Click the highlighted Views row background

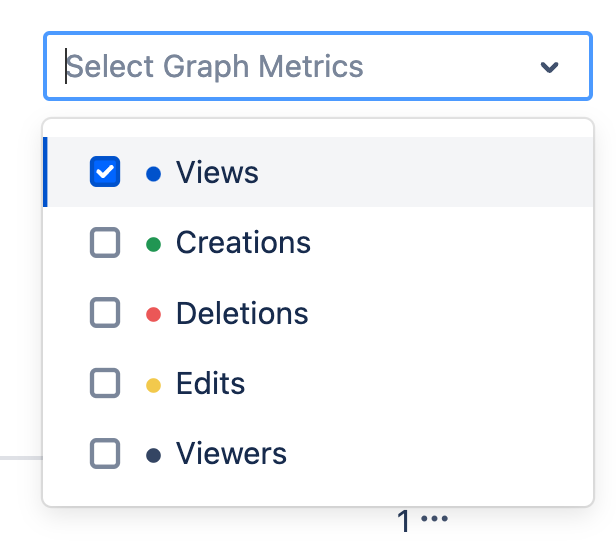click(x=420, y=172)
